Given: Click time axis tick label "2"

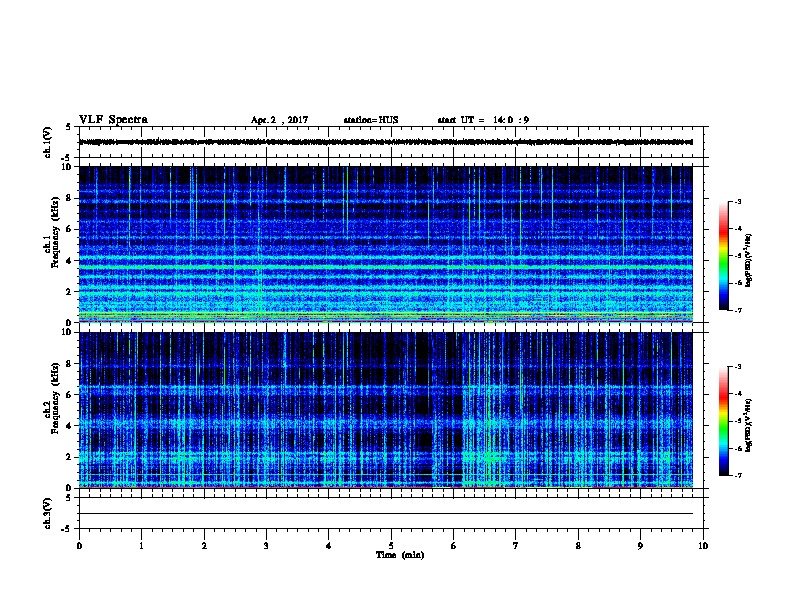Looking at the screenshot, I should [x=204, y=546].
